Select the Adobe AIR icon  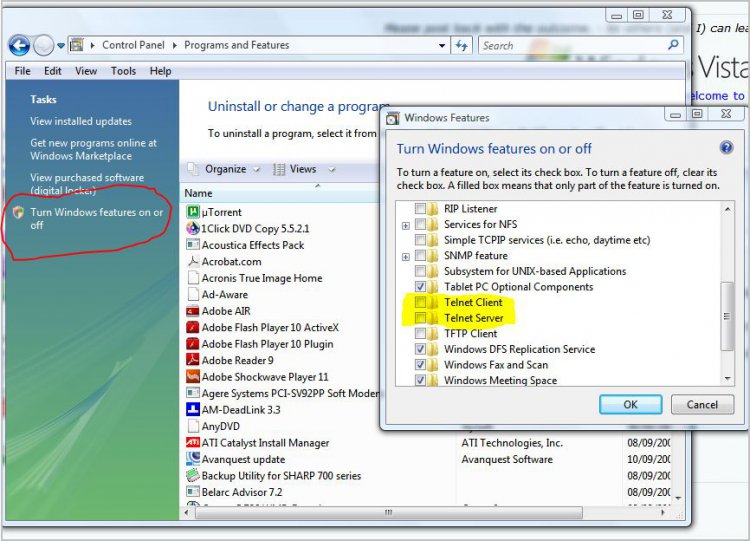pos(193,311)
